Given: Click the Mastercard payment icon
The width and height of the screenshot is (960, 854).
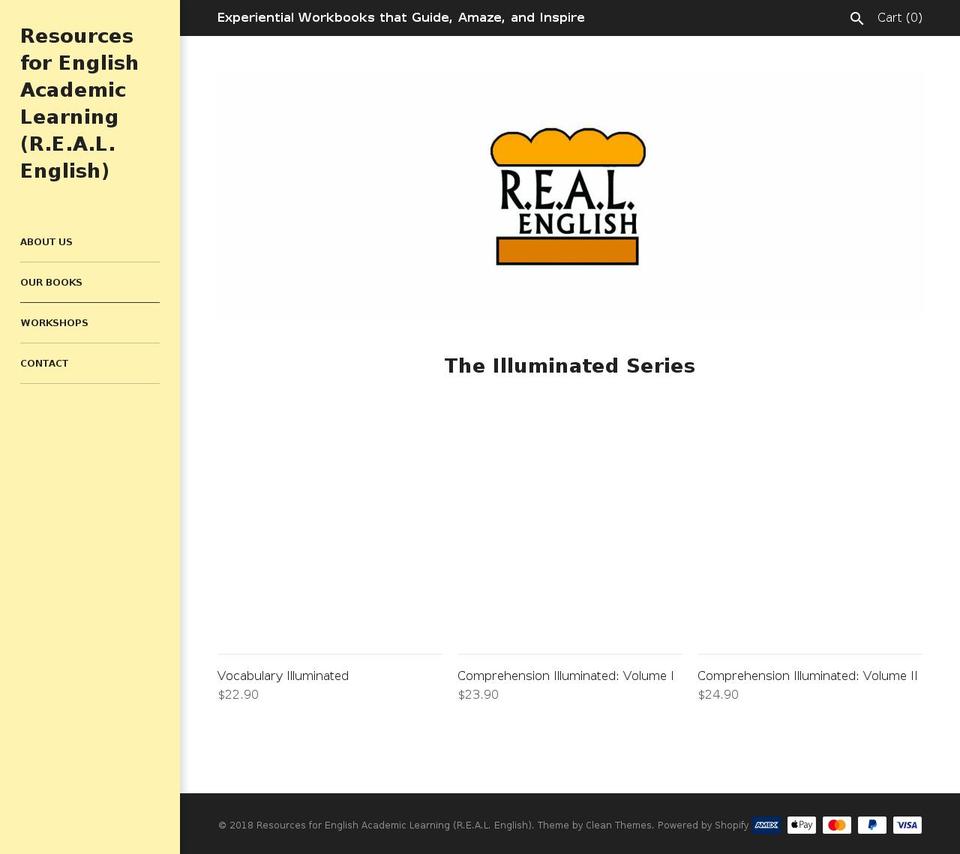Looking at the screenshot, I should [836, 825].
